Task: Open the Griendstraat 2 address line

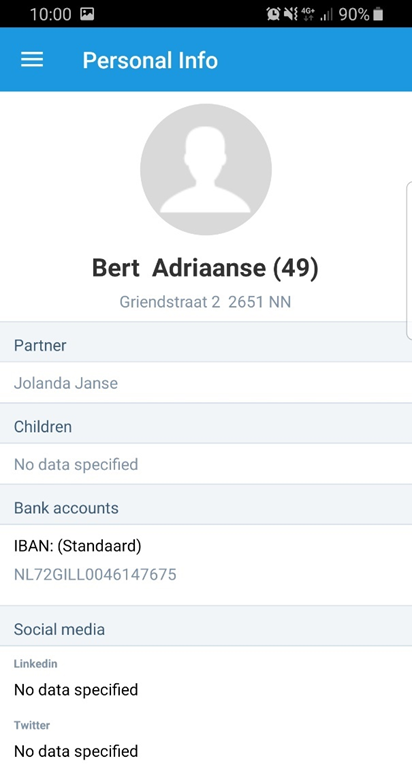Action: pyautogui.click(x=205, y=302)
